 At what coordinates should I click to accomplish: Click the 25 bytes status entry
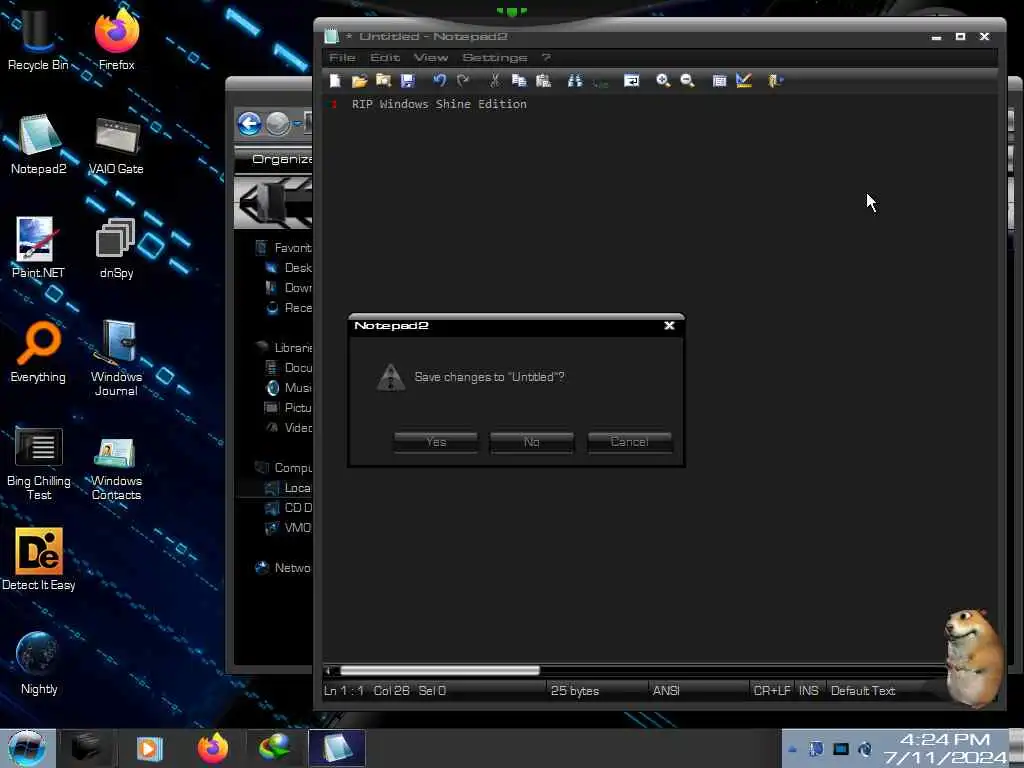(x=575, y=690)
